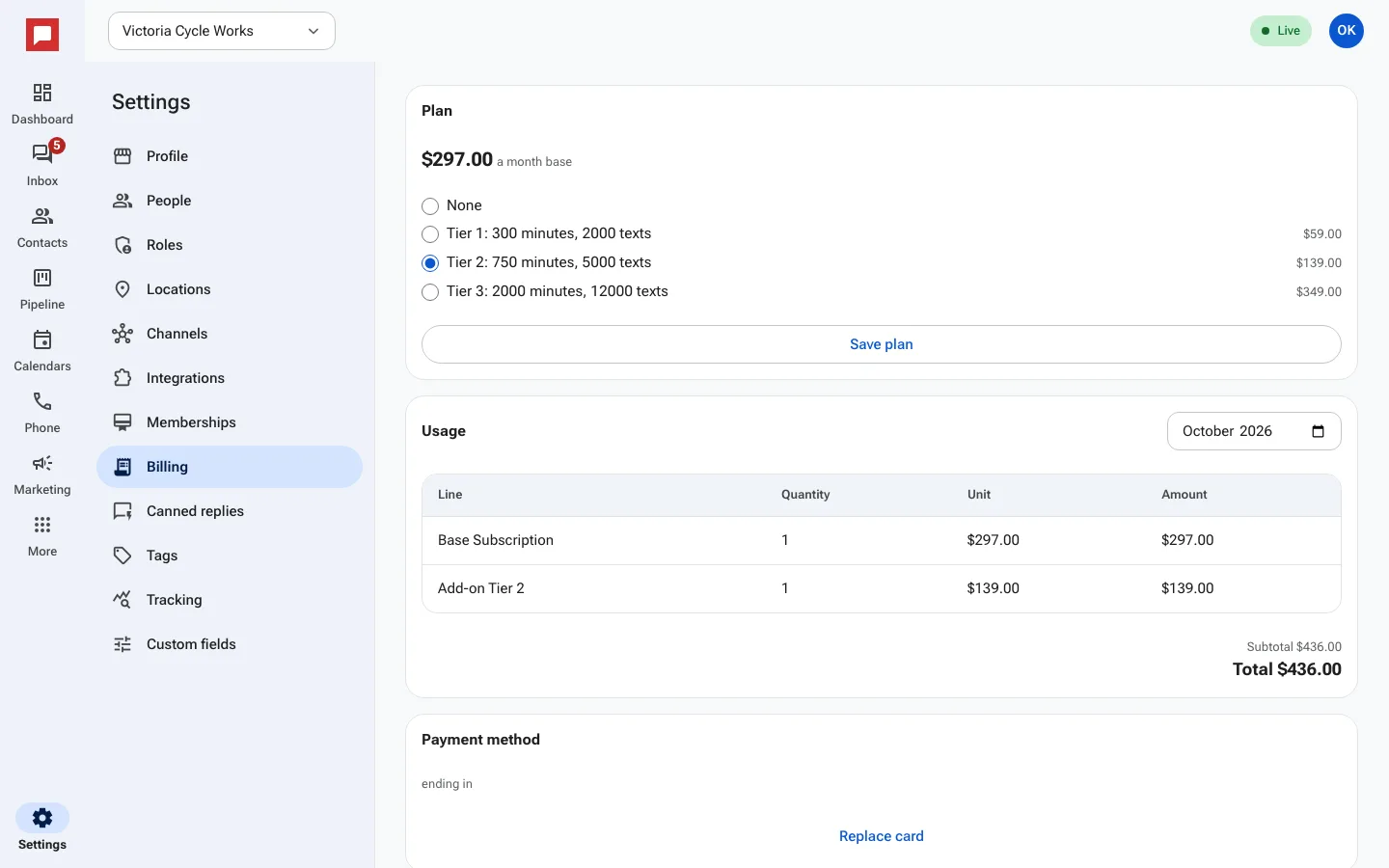
Task: Open the Canned replies settings page
Action: point(230,511)
